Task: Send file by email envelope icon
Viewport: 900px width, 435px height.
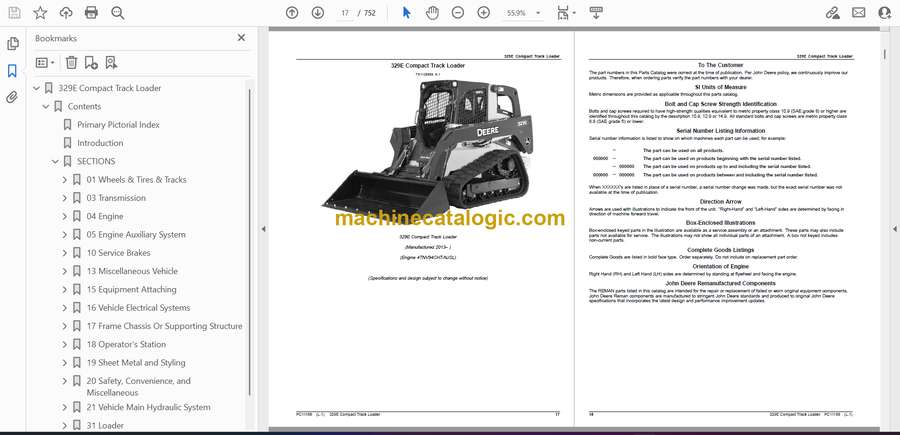Action: 859,13
